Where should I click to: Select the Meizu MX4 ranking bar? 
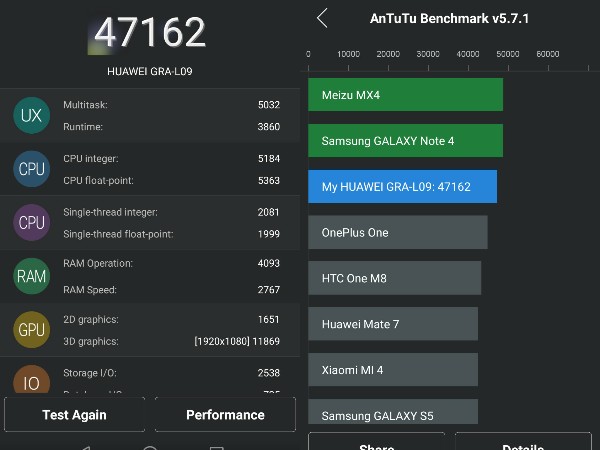tap(406, 95)
